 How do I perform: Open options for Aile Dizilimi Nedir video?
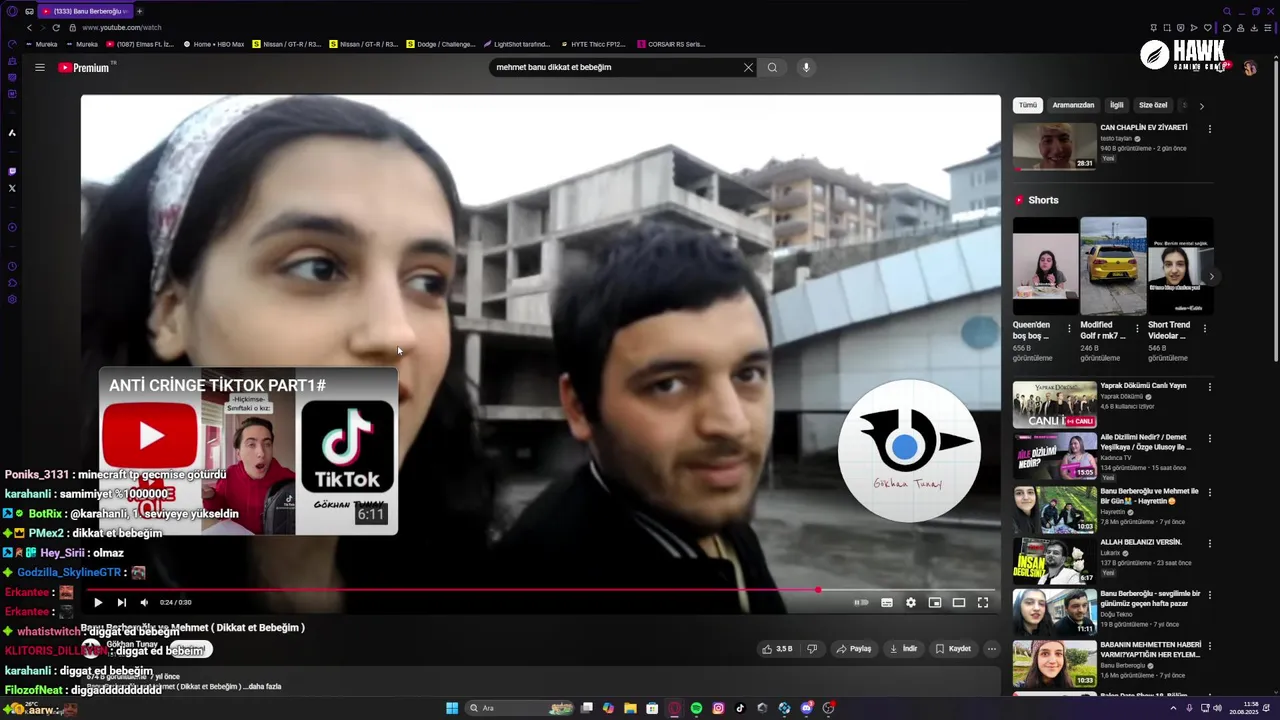click(1209, 439)
